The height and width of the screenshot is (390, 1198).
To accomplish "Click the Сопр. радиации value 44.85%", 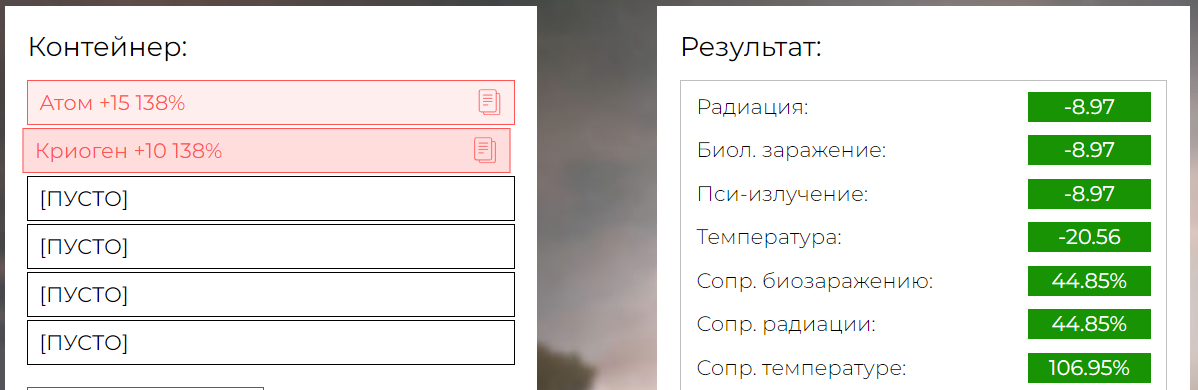I will 1089,324.
